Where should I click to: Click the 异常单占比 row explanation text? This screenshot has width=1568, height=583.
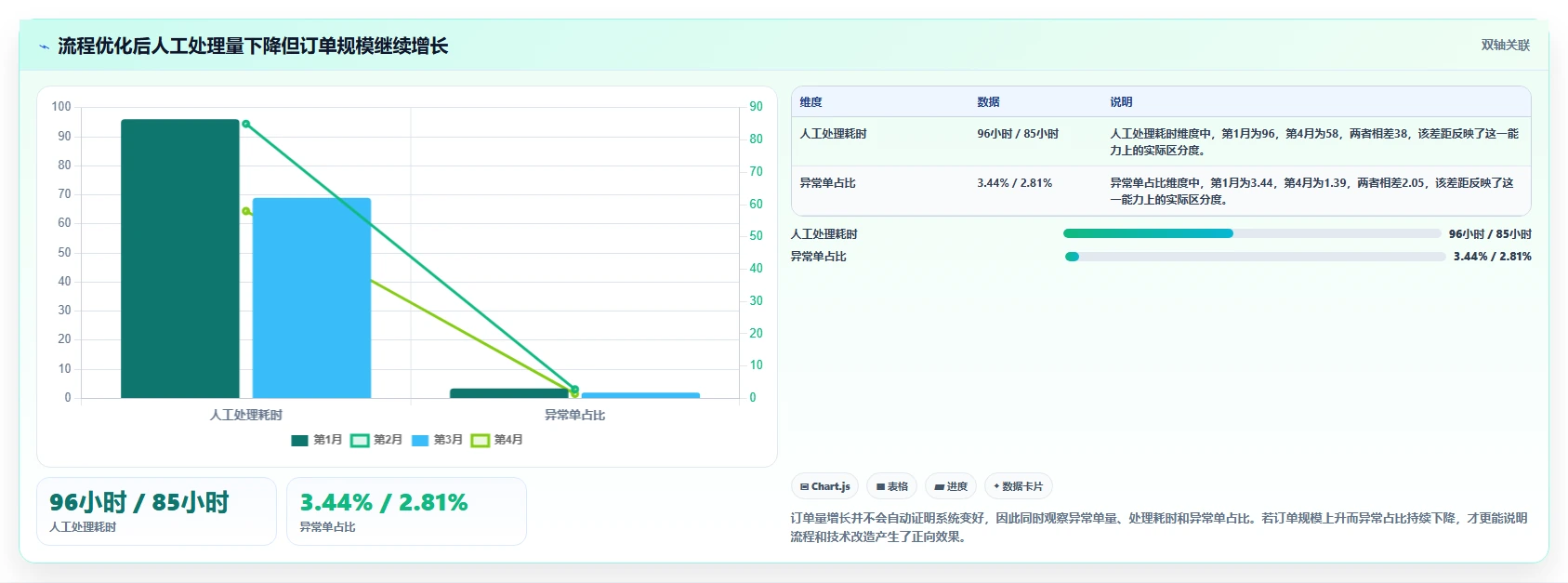pyautogui.click(x=1311, y=192)
